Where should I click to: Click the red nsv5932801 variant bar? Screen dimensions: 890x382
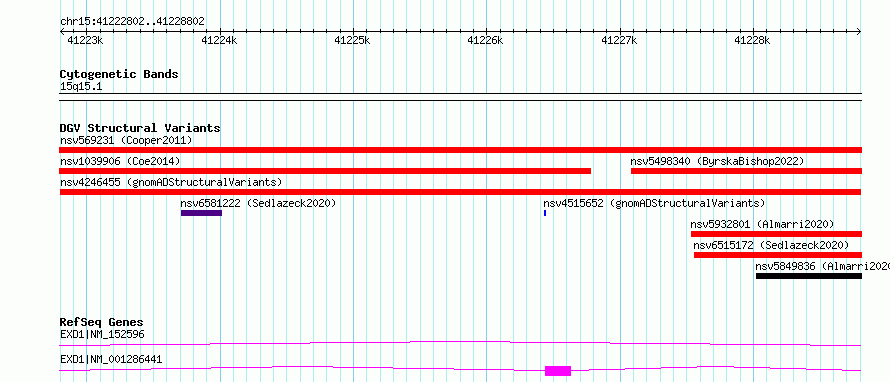coord(776,234)
